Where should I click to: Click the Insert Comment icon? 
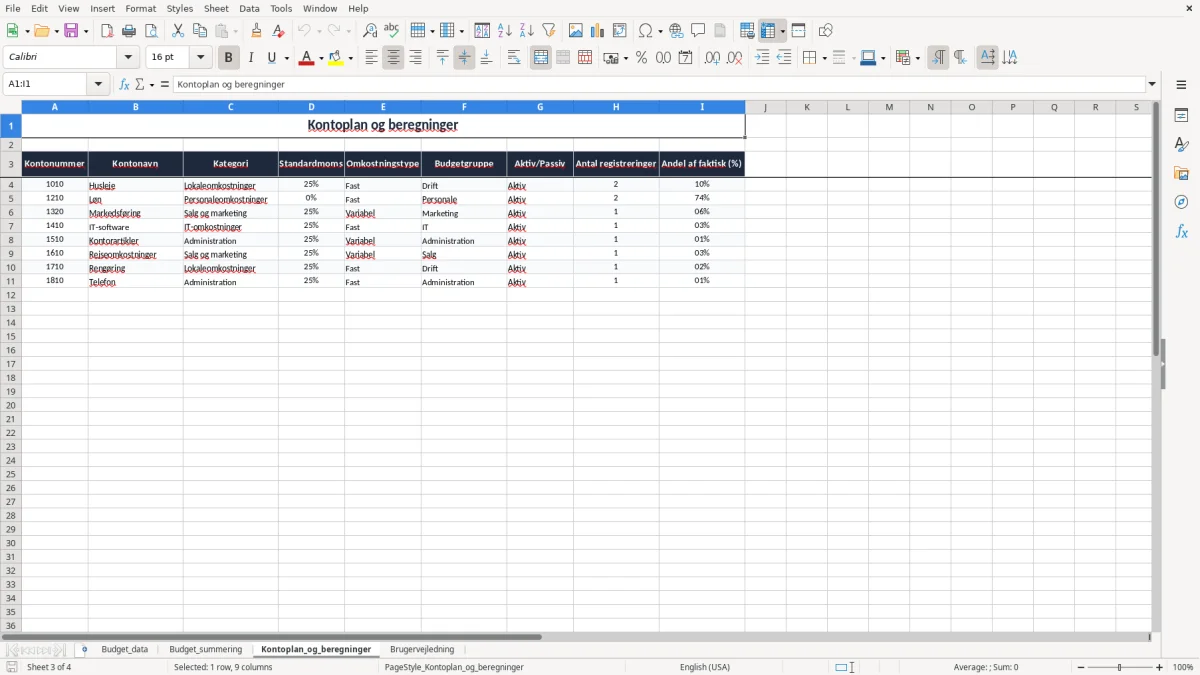pyautogui.click(x=698, y=31)
